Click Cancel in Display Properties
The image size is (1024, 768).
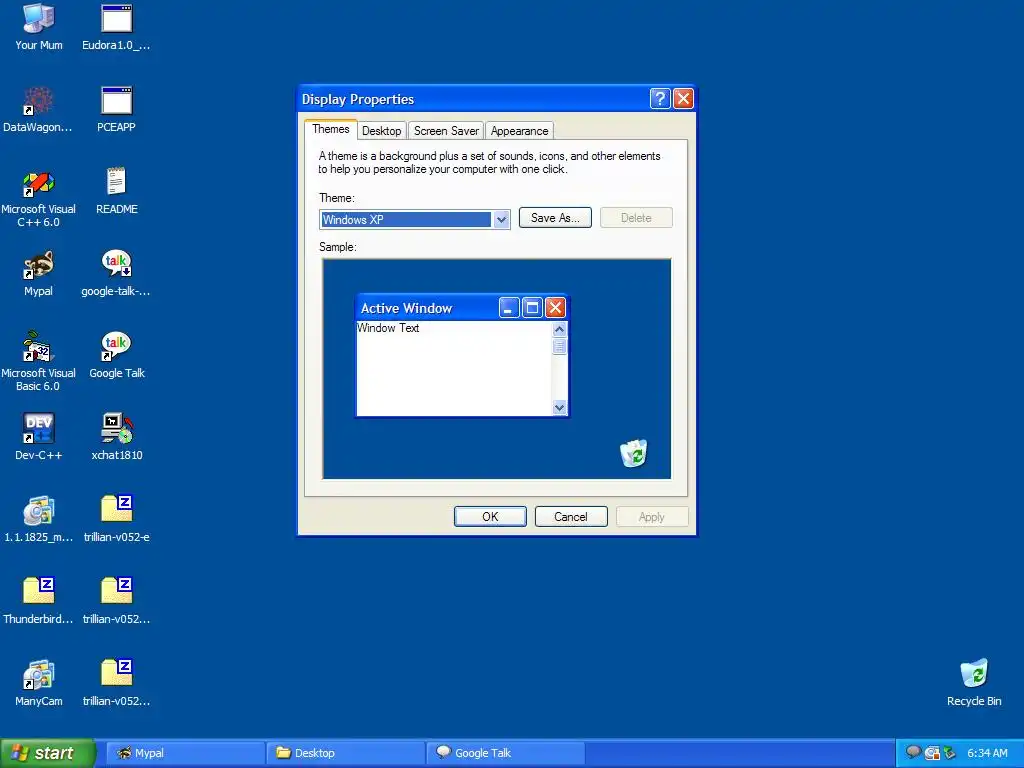571,517
